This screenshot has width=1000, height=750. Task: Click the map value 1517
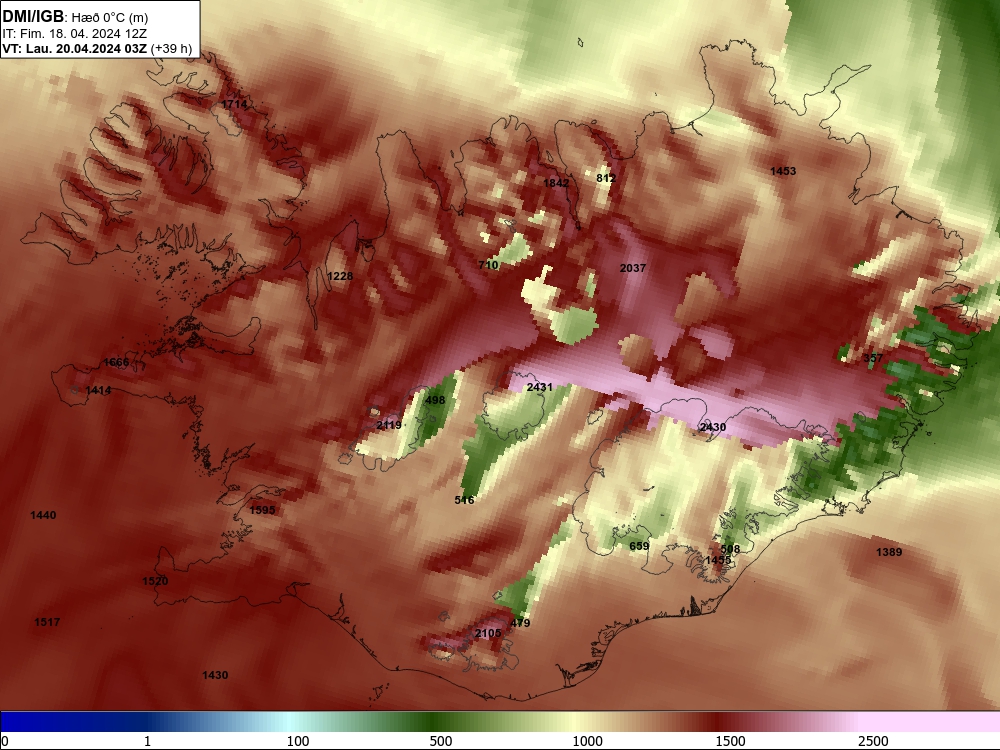[47, 622]
